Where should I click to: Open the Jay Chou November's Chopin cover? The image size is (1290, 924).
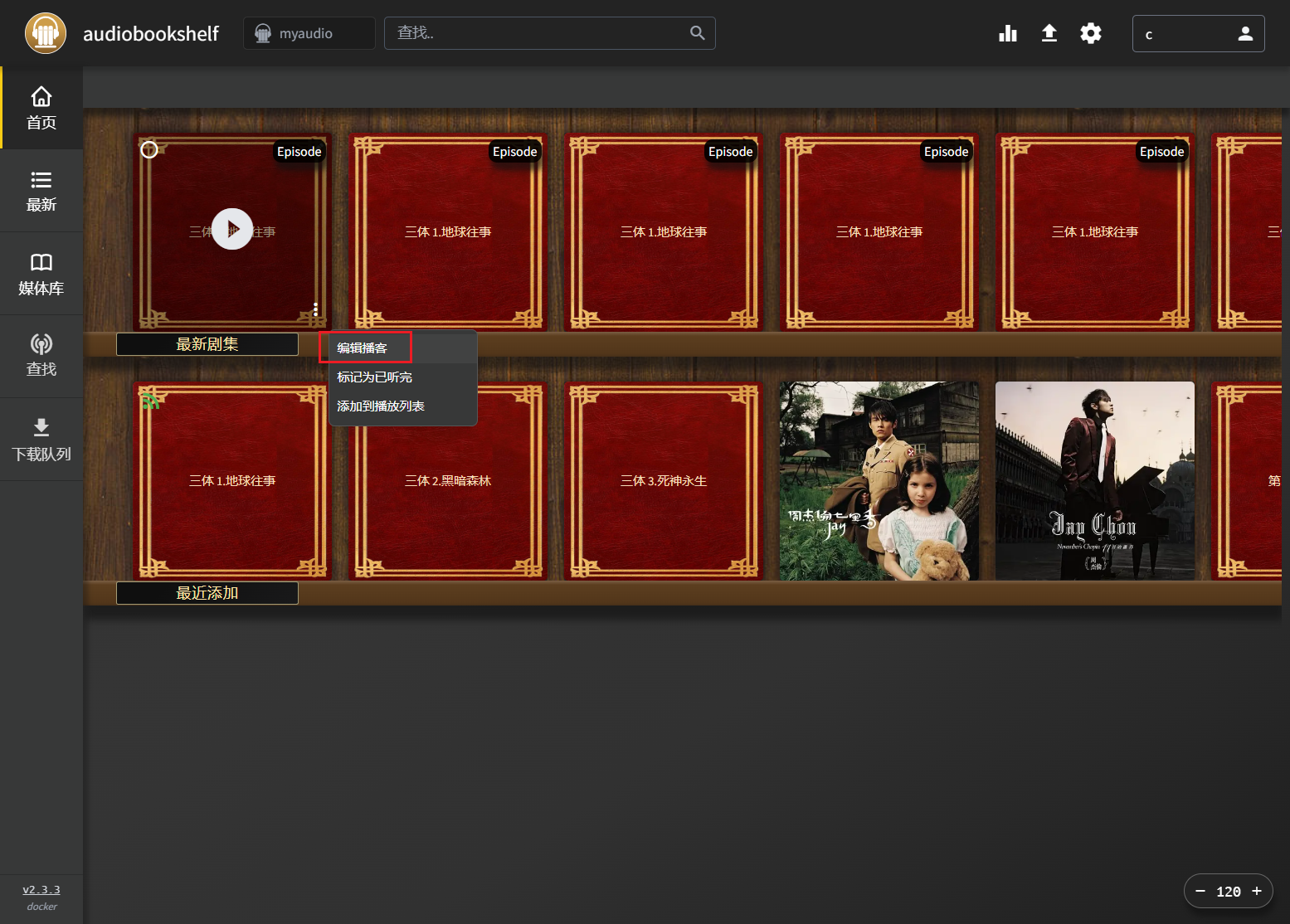point(1095,481)
